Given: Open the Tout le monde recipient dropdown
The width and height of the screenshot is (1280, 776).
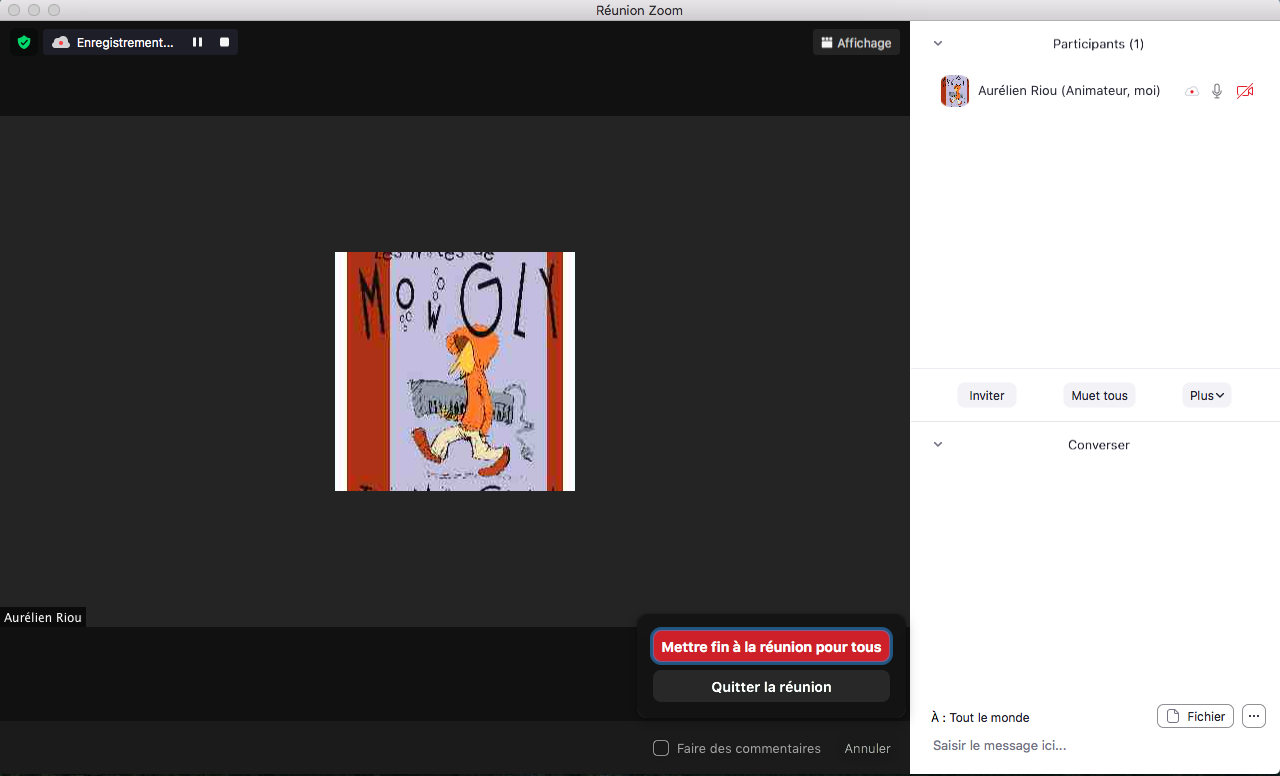Looking at the screenshot, I should (989, 718).
